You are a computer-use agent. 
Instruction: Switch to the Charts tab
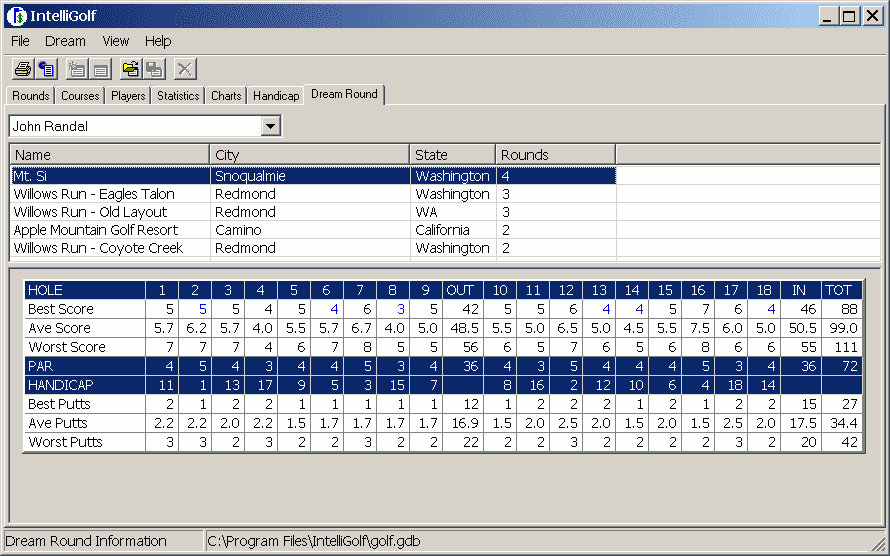point(226,96)
